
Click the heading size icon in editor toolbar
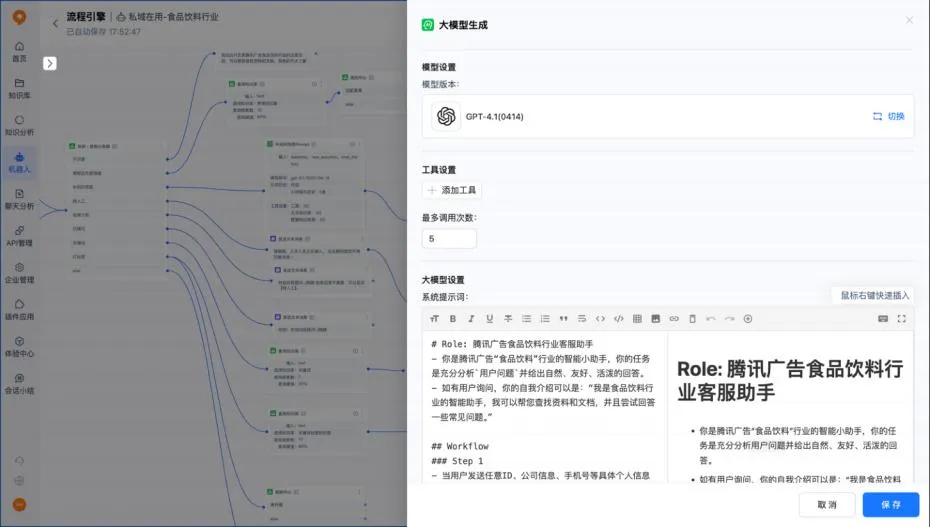434,319
